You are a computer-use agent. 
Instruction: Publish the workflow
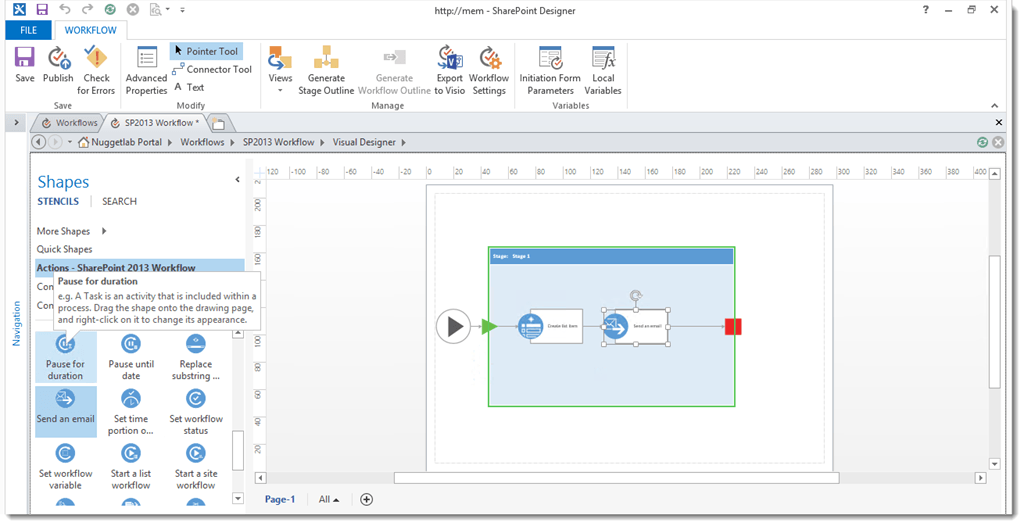pyautogui.click(x=58, y=65)
